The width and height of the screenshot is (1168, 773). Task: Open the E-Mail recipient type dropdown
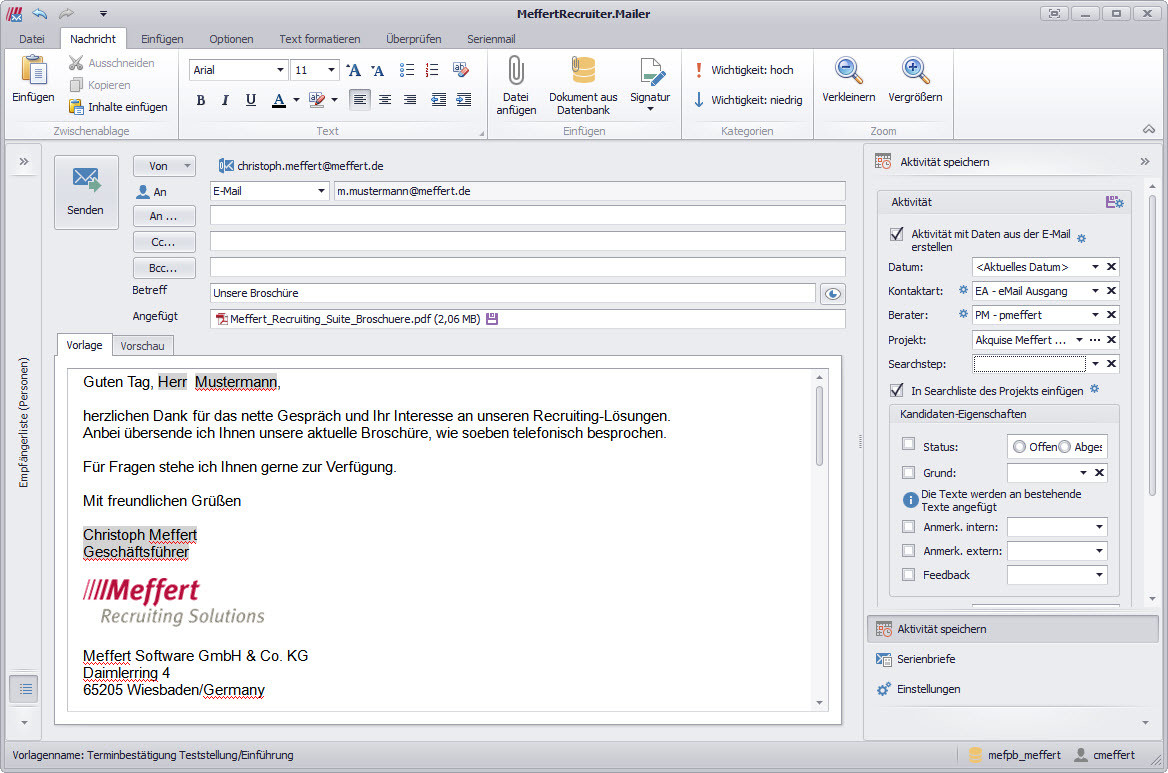pyautogui.click(x=321, y=191)
